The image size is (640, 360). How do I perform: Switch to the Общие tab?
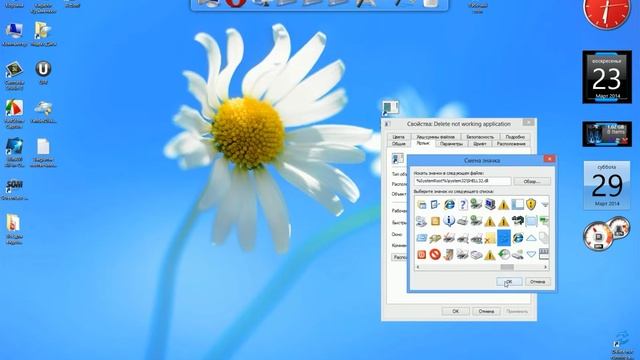(x=399, y=144)
